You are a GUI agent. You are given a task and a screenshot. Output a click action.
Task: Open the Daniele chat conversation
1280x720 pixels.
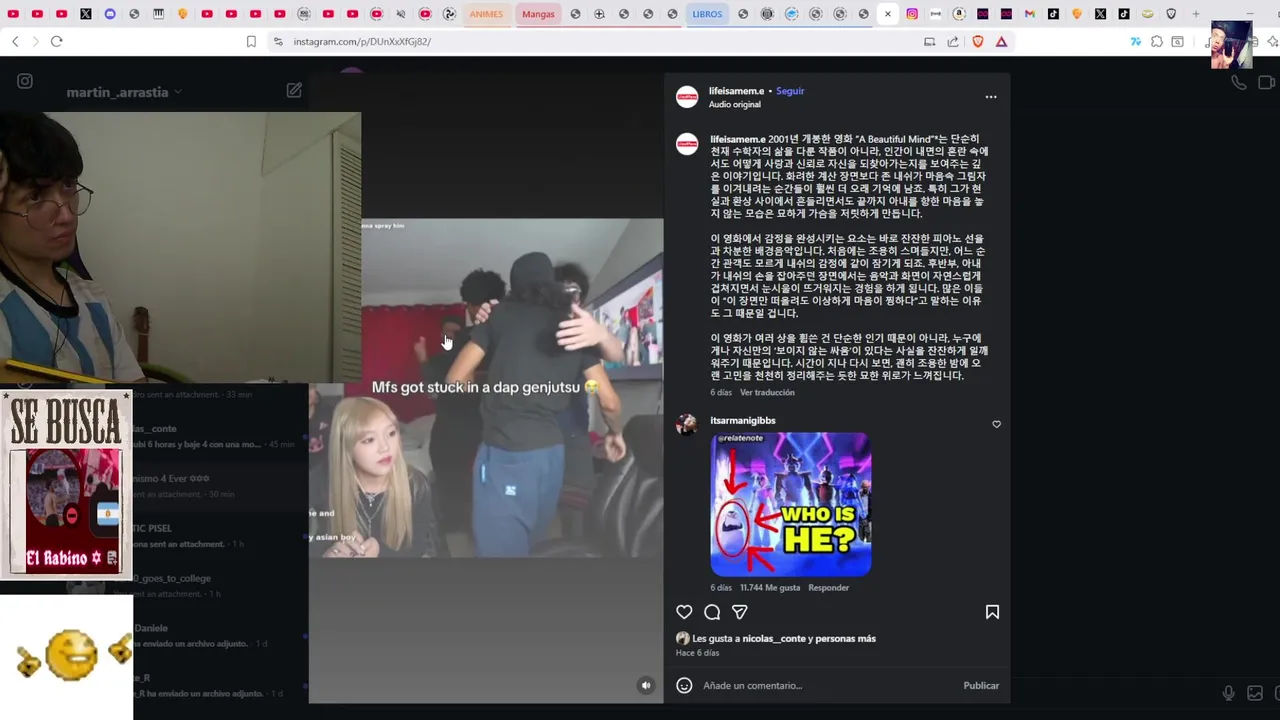coord(220,636)
